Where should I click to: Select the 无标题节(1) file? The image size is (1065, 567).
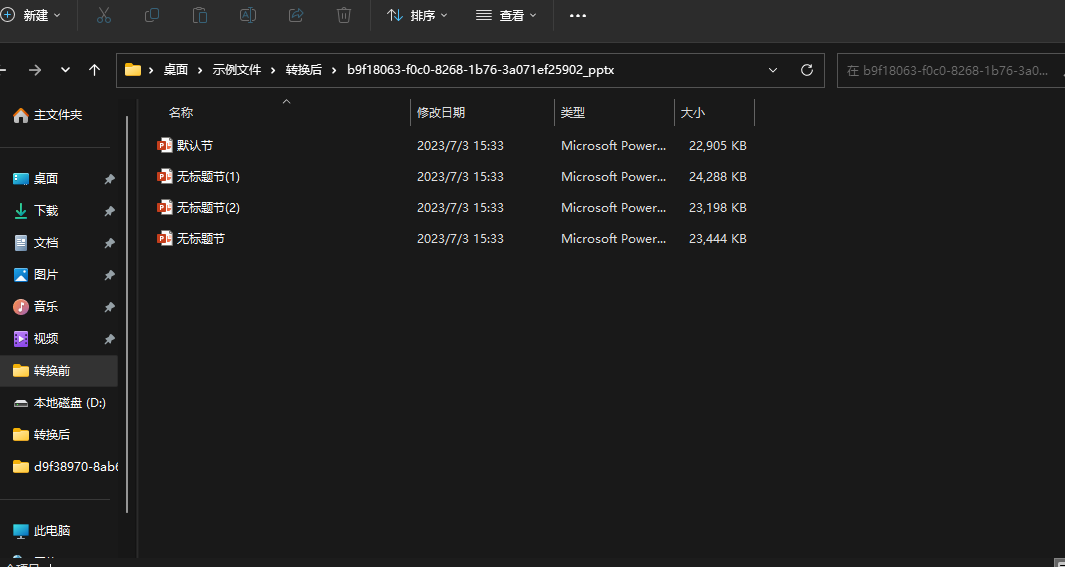[x=208, y=177]
